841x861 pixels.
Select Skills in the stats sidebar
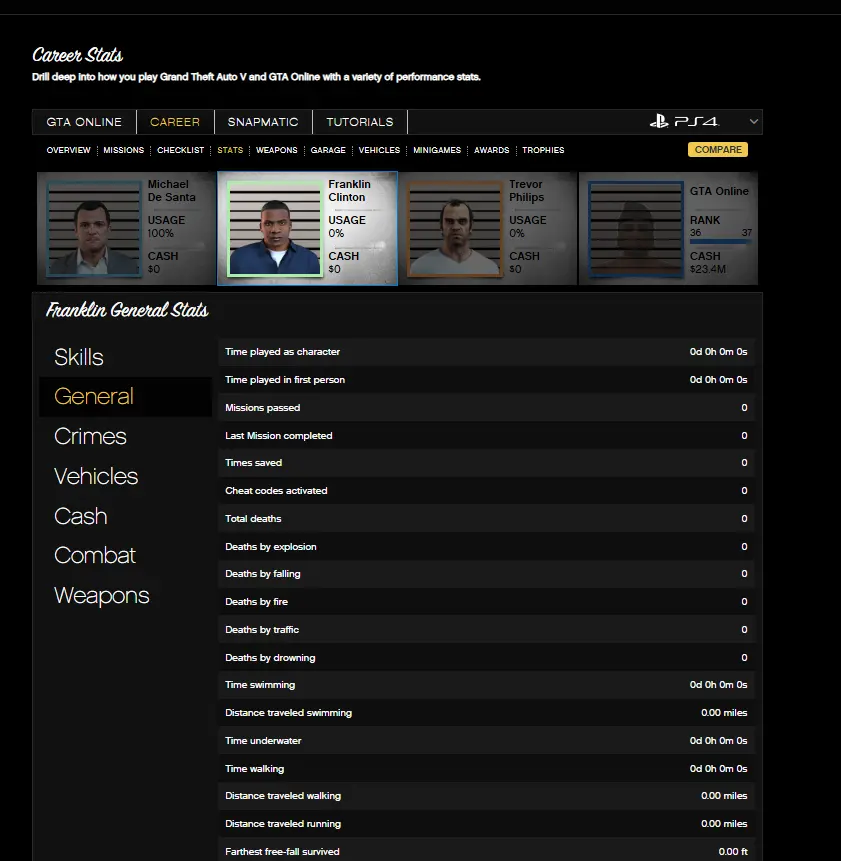[79, 357]
